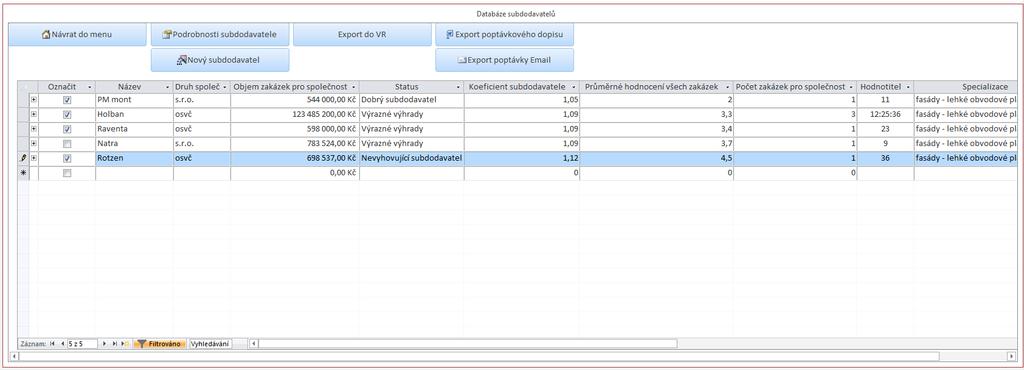Select the Specializace column header
The image size is (1024, 370).
pos(965,87)
